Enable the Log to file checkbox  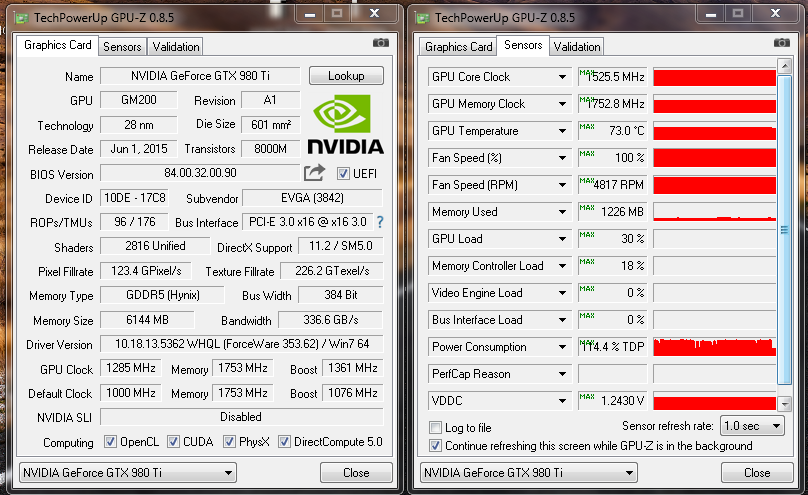(435, 428)
